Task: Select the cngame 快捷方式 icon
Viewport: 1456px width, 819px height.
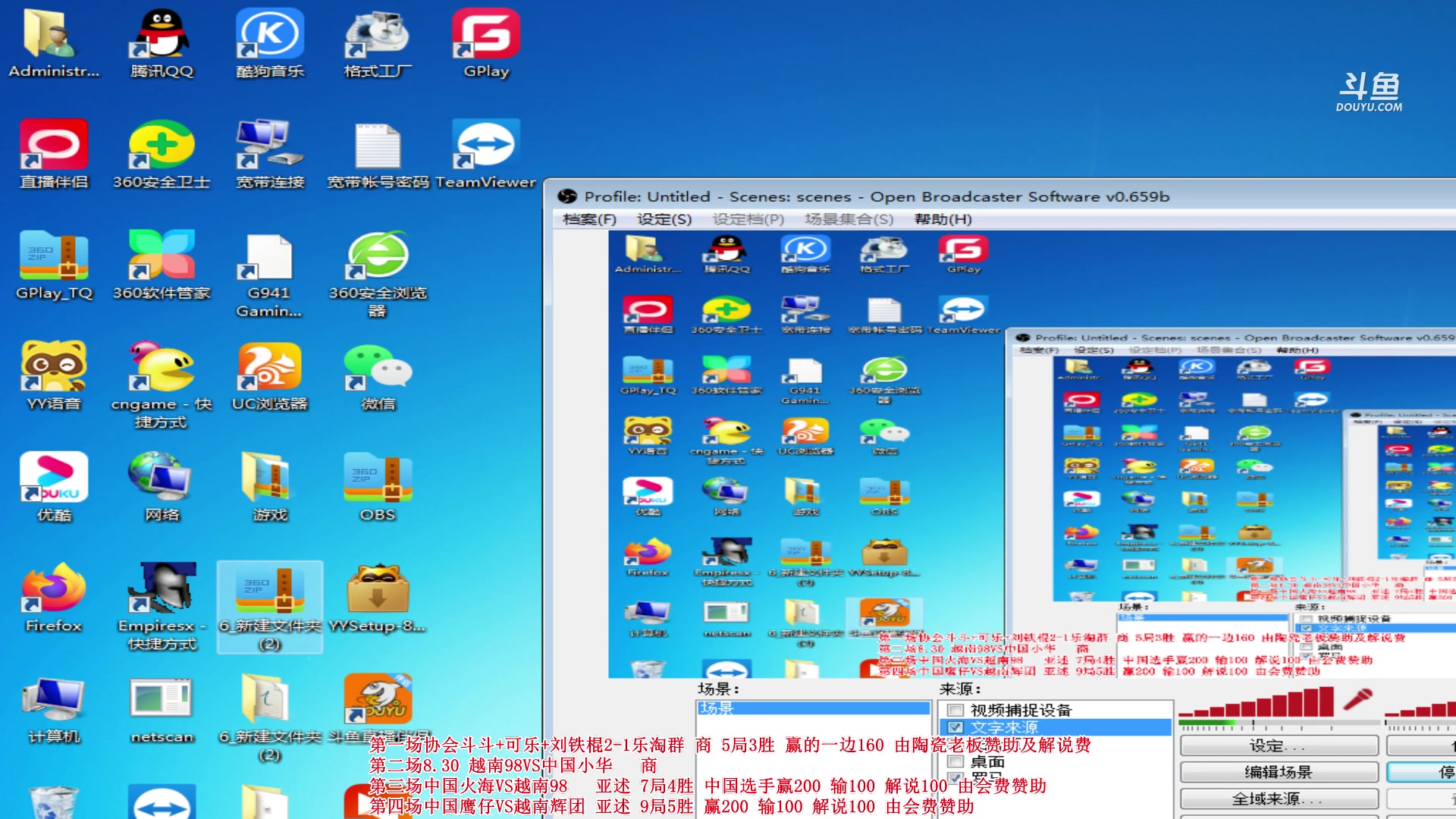Action: 162,385
